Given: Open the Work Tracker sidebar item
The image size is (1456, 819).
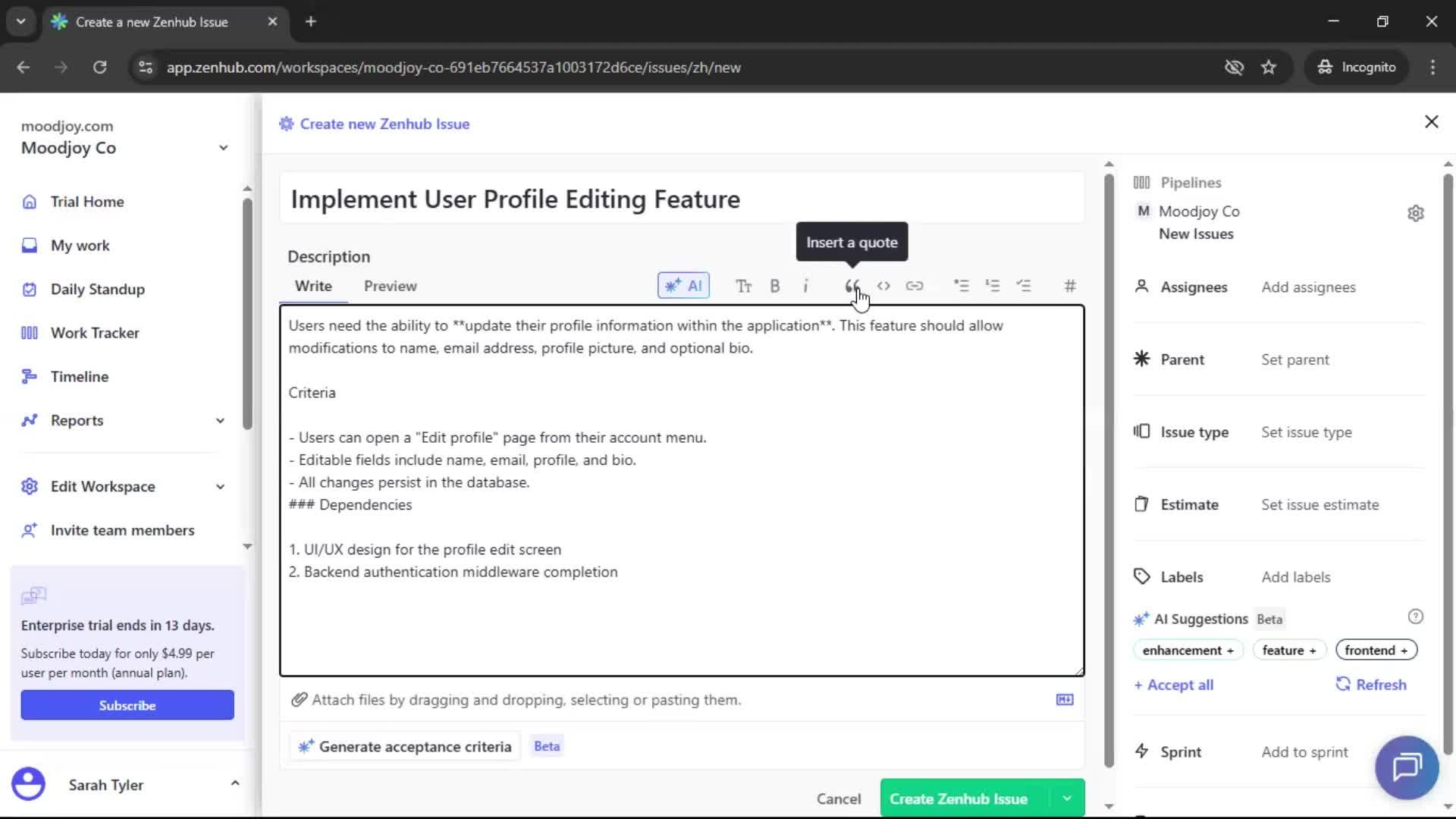Looking at the screenshot, I should point(94,332).
